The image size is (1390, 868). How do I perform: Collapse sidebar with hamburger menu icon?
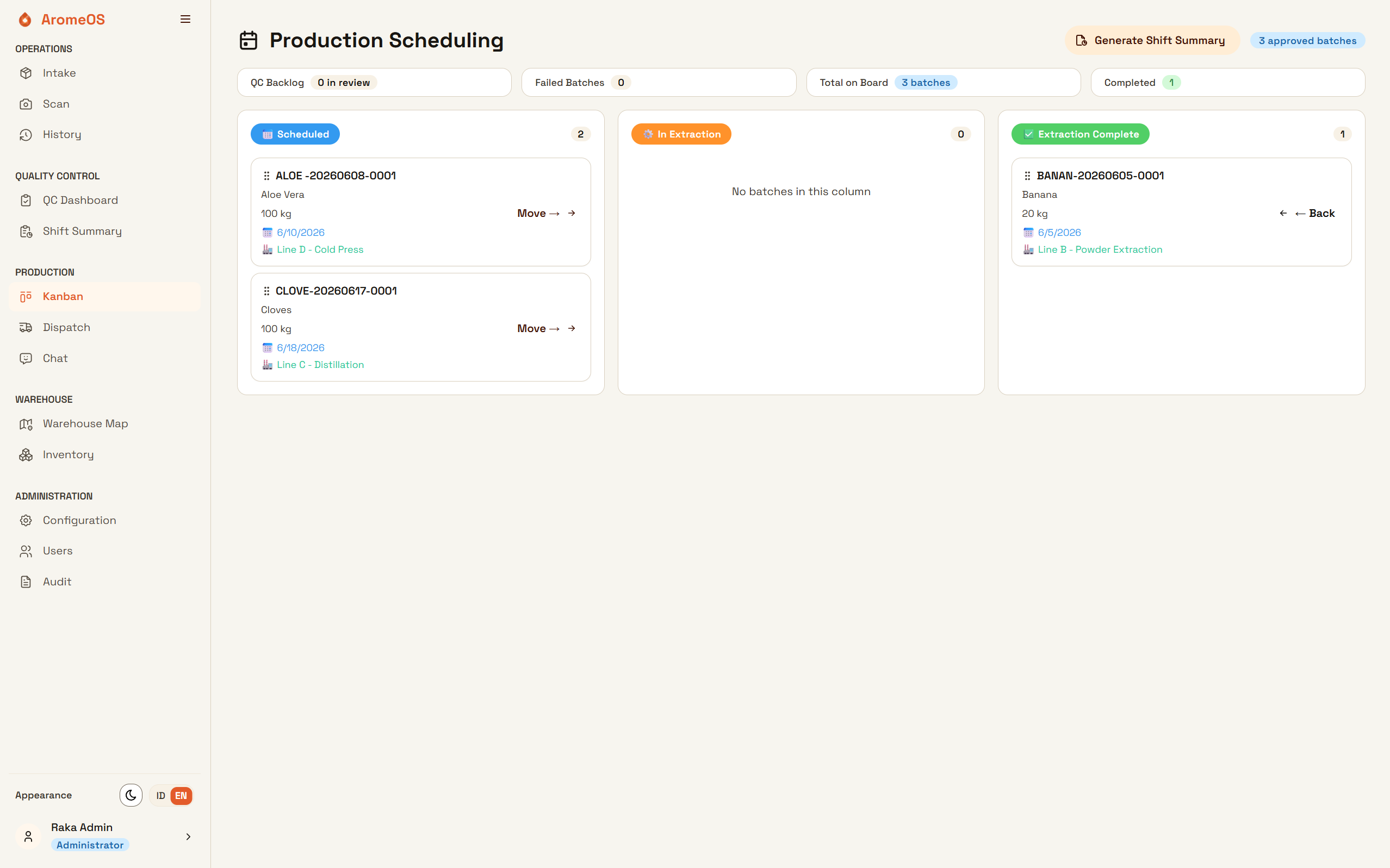185,20
